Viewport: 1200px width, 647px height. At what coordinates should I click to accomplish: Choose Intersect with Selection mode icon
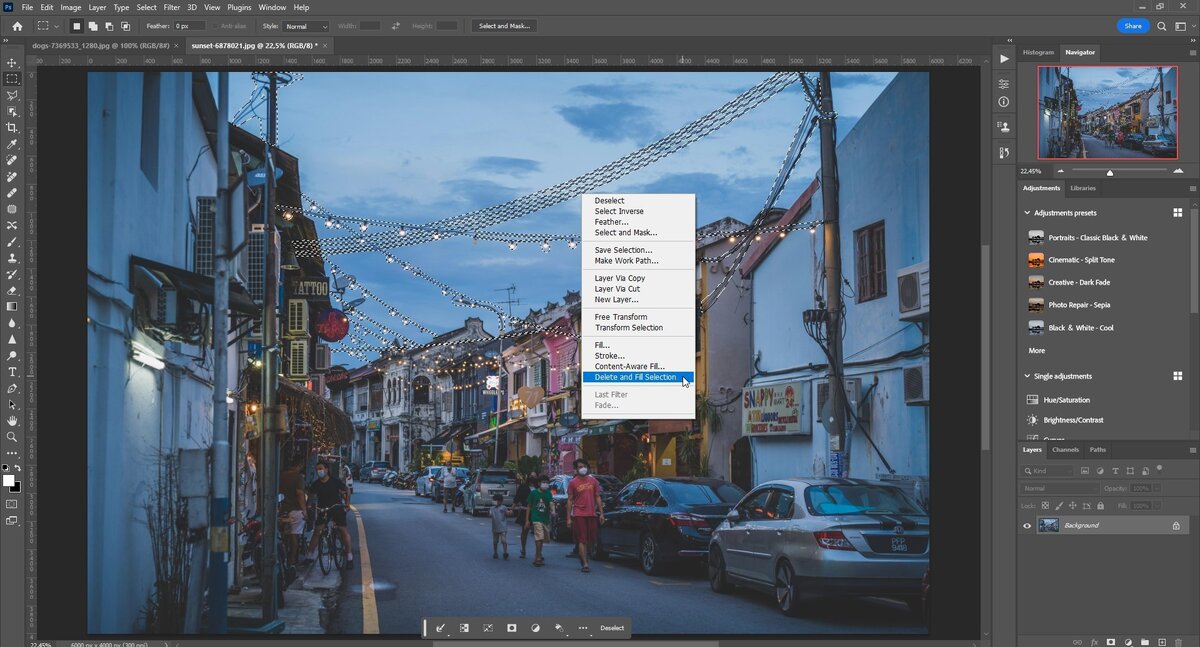[125, 26]
